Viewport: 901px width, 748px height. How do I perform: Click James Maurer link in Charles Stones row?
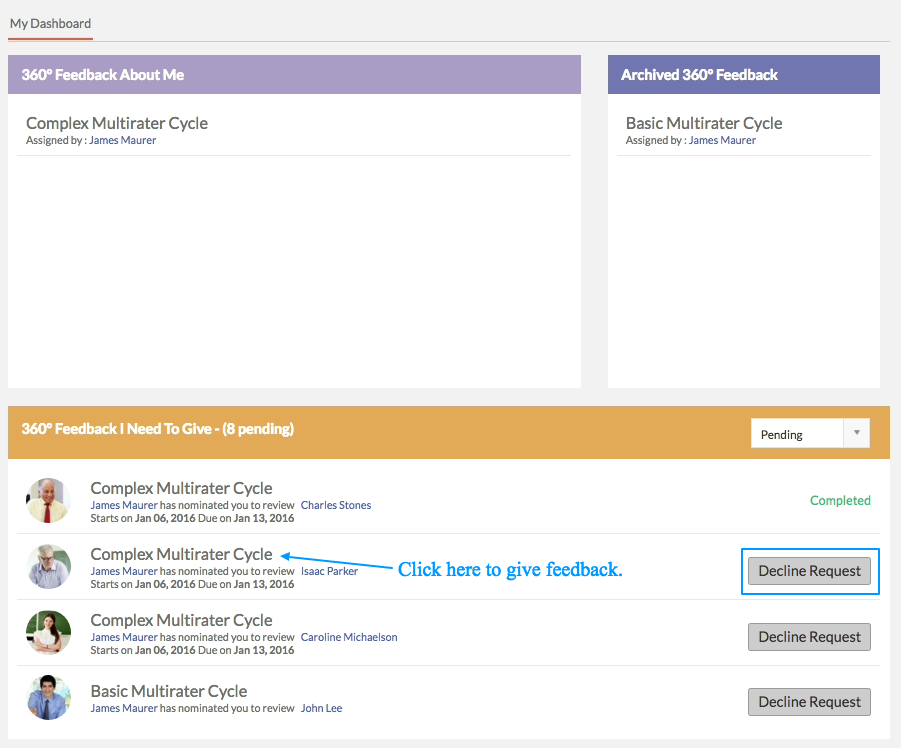(x=124, y=506)
